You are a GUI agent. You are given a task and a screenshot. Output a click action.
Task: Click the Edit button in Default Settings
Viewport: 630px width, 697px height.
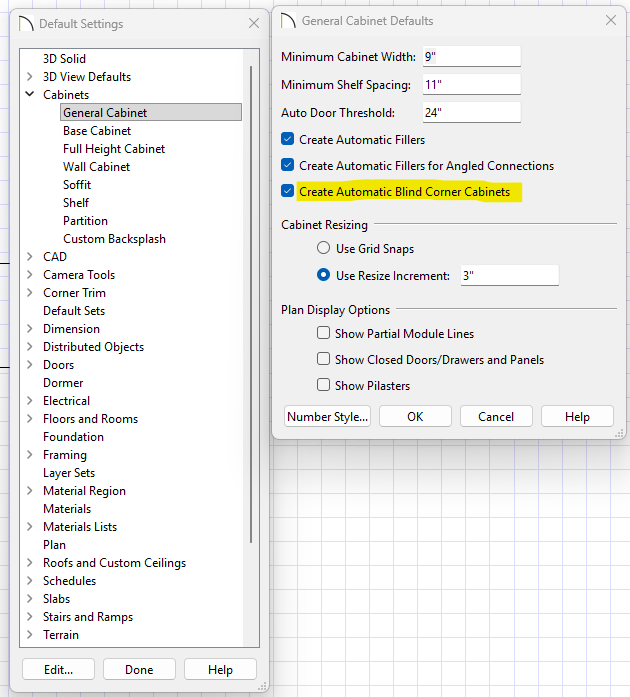[57, 670]
